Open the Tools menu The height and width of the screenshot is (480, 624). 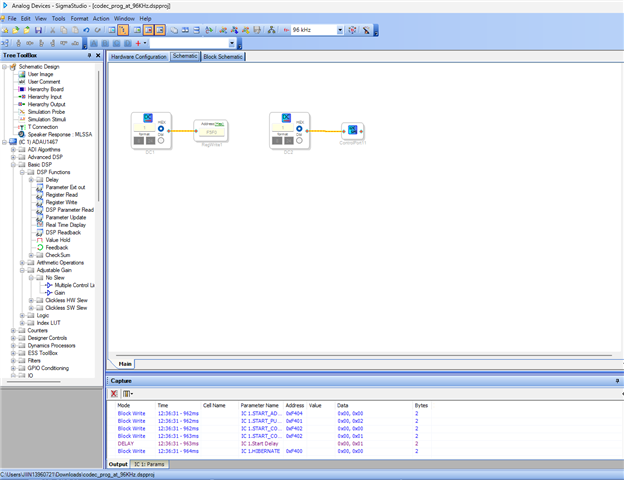[58, 18]
